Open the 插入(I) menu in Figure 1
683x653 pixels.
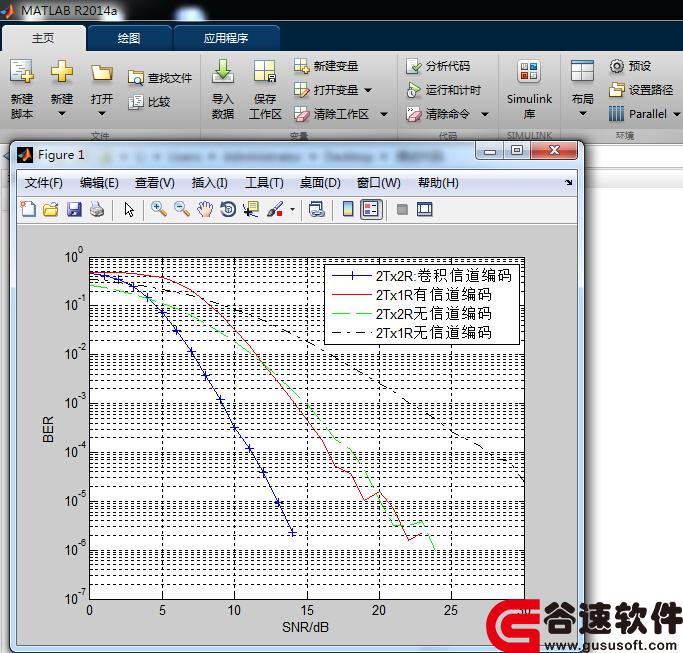pyautogui.click(x=210, y=183)
